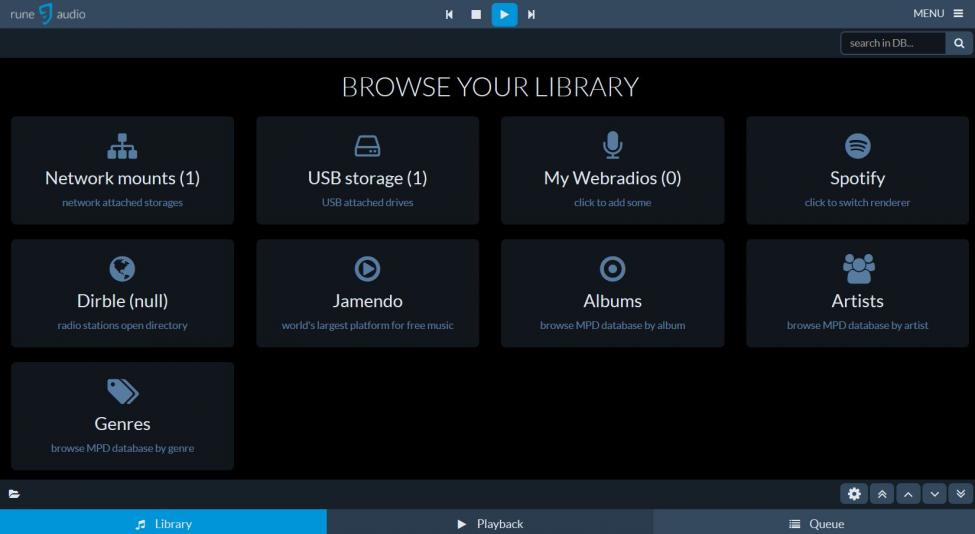Viewport: 975px width, 534px height.
Task: Open the gear settings button
Action: tap(854, 494)
